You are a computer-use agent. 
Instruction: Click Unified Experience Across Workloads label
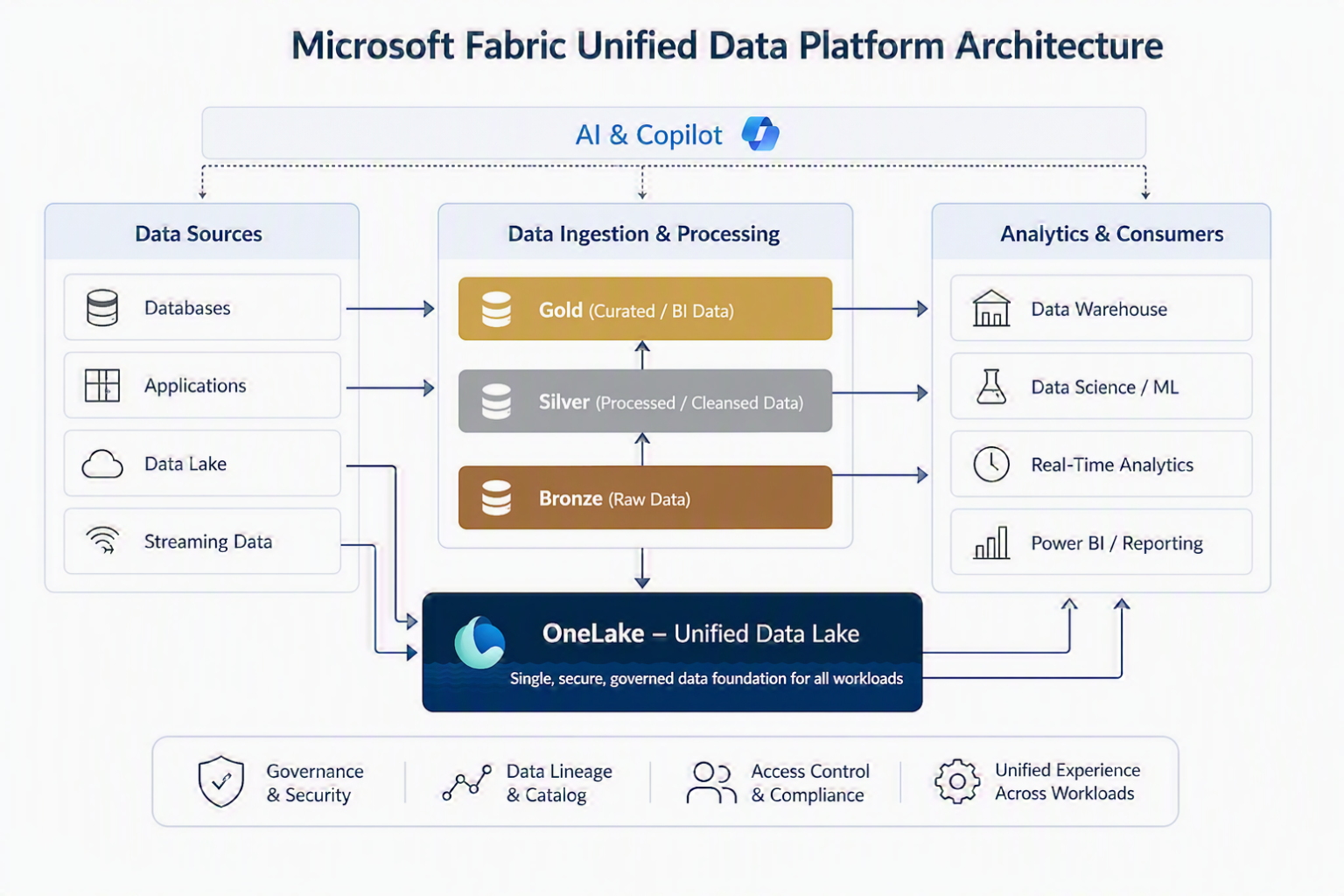pos(1067,781)
